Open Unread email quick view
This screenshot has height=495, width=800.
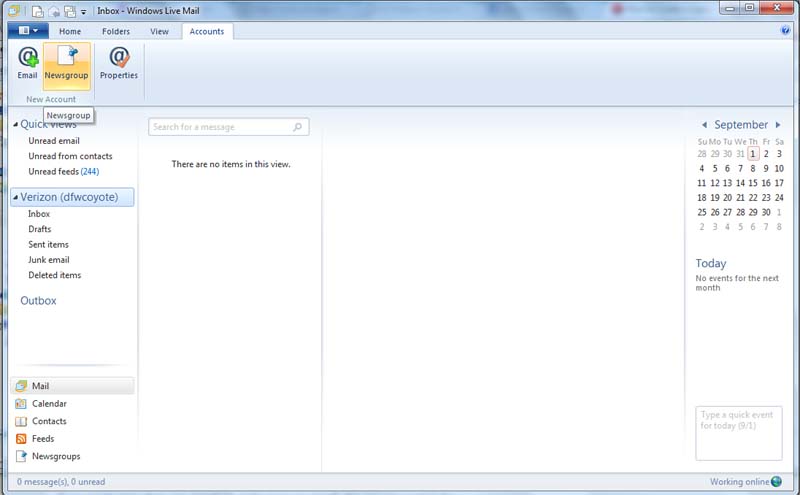click(54, 141)
